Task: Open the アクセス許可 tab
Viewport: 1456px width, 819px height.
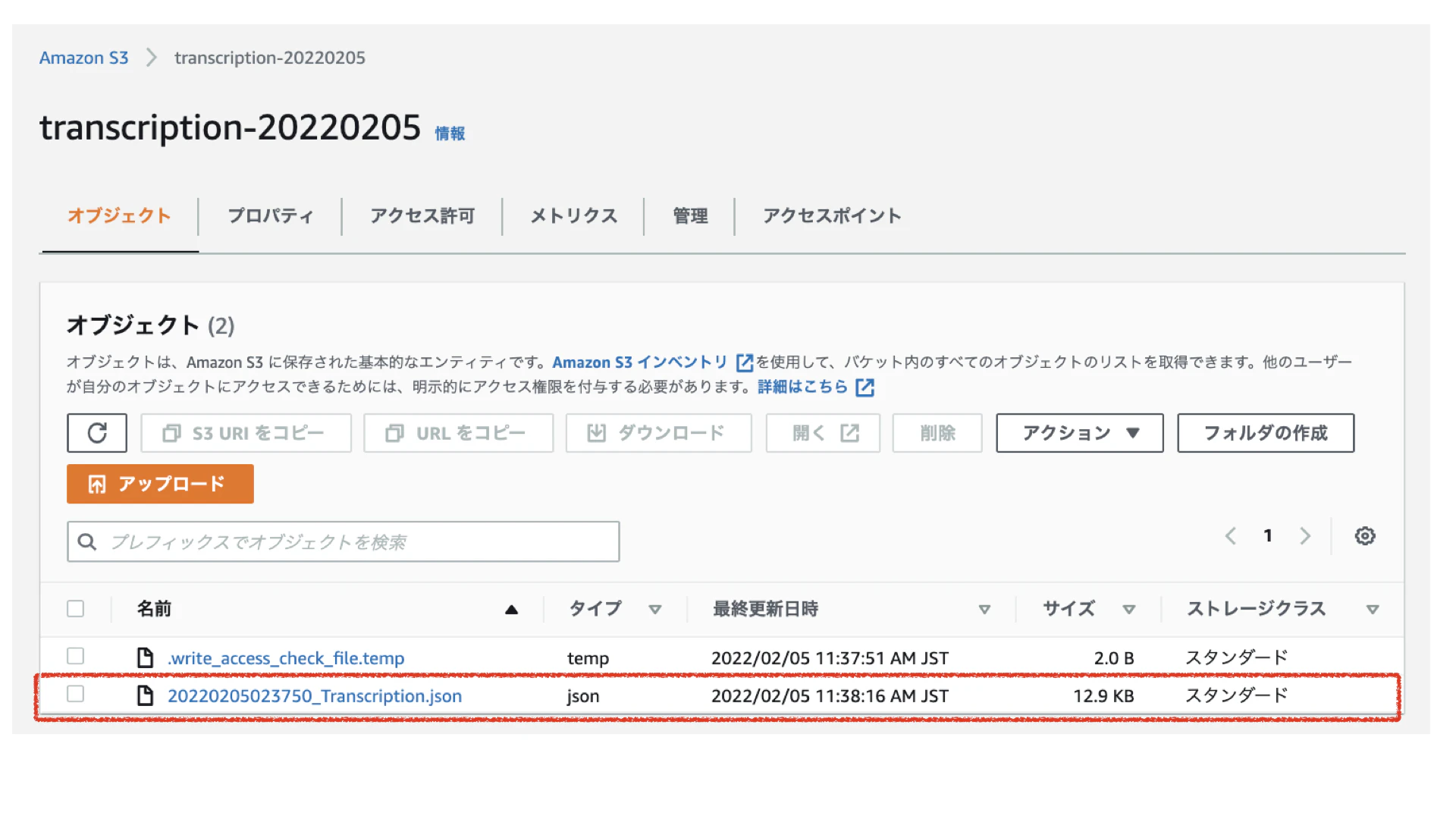Action: [422, 216]
